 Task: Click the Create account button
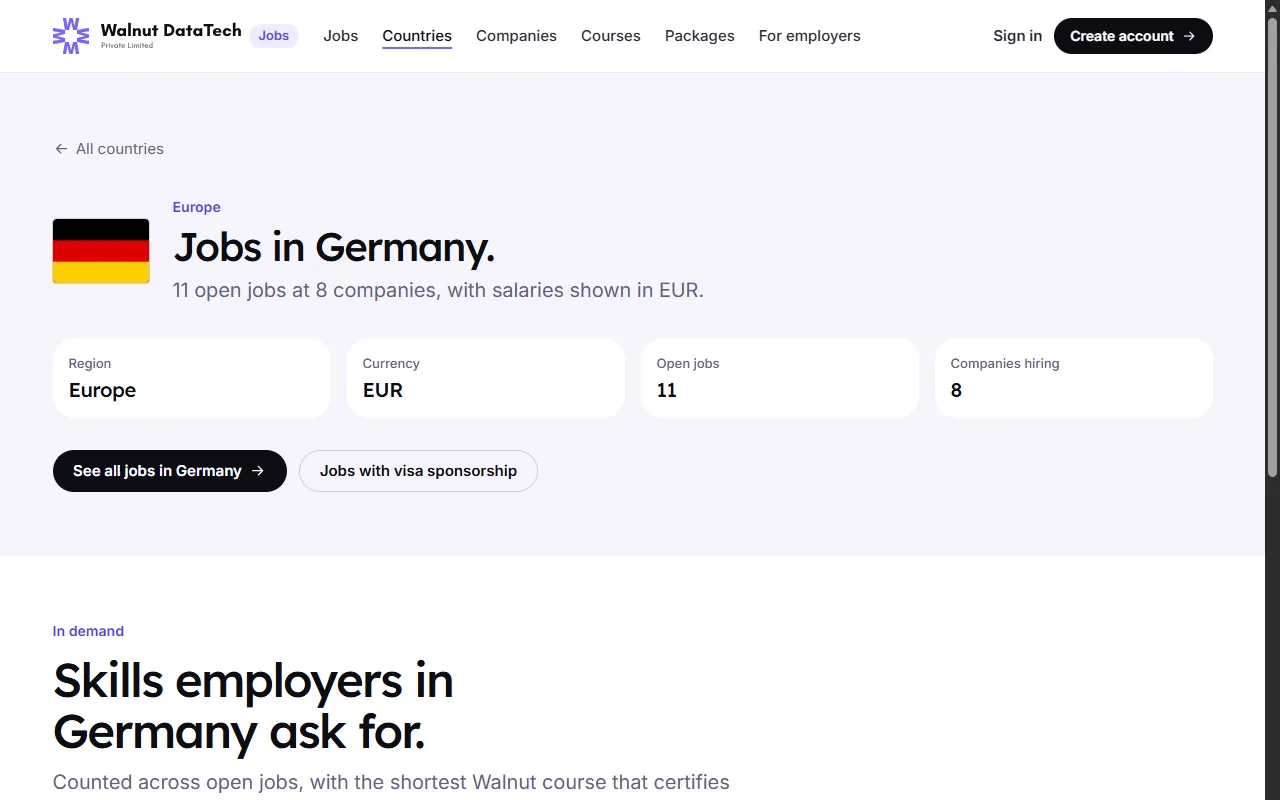point(1133,36)
